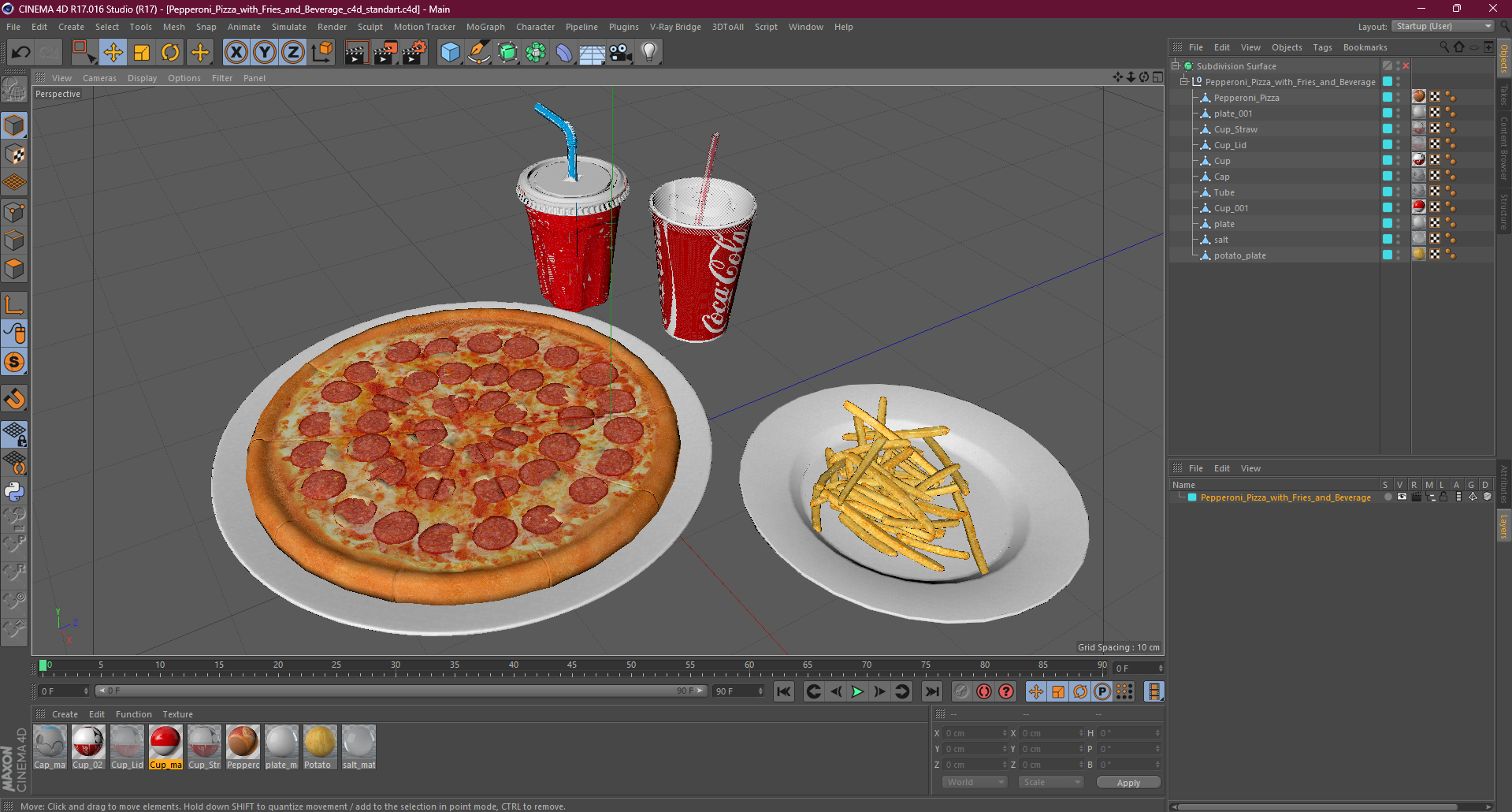1512x812 pixels.
Task: Open the World coordinate system dropdown
Action: point(975,782)
